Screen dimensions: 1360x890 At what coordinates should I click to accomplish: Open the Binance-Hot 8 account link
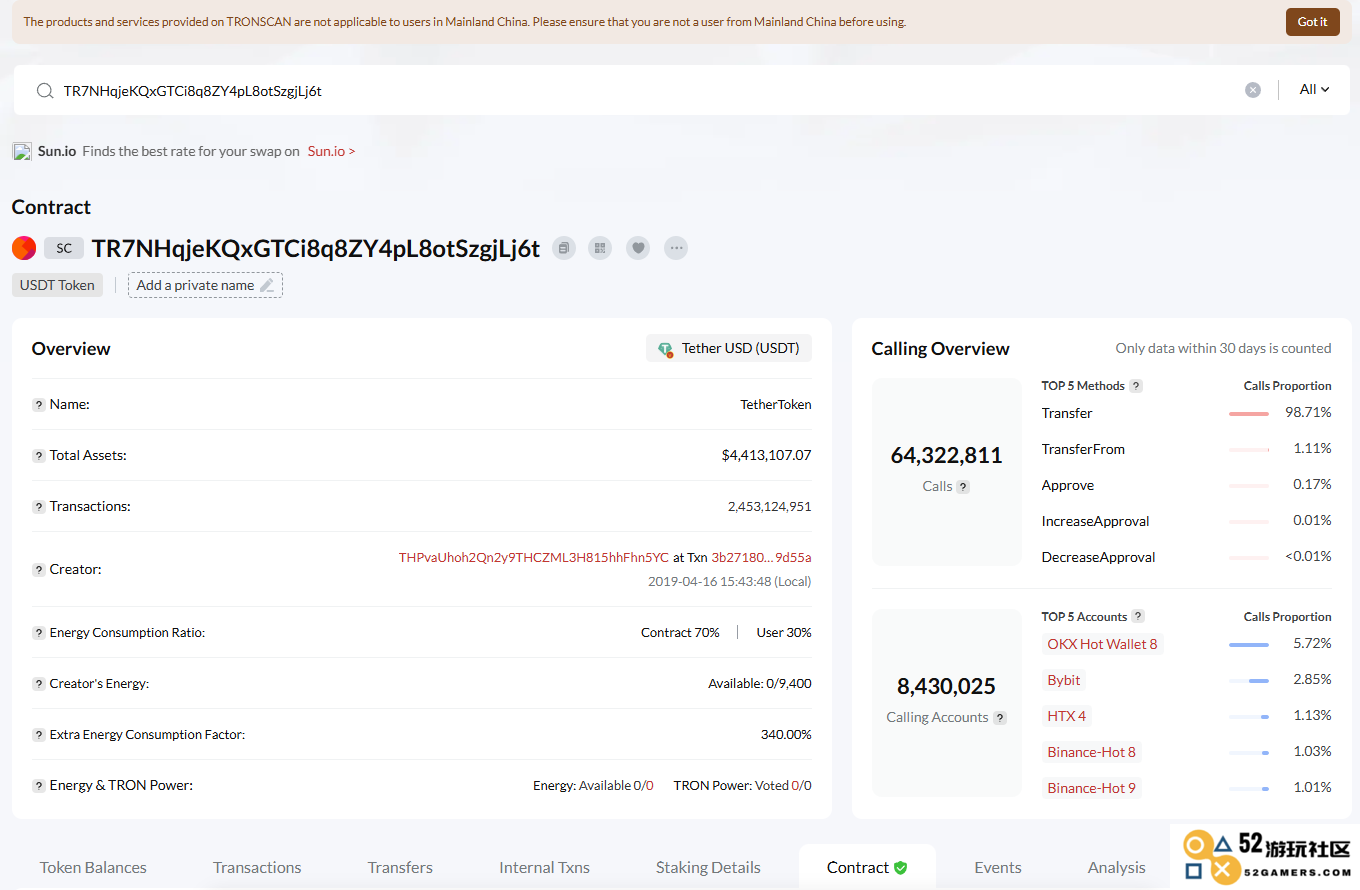[x=1091, y=752]
